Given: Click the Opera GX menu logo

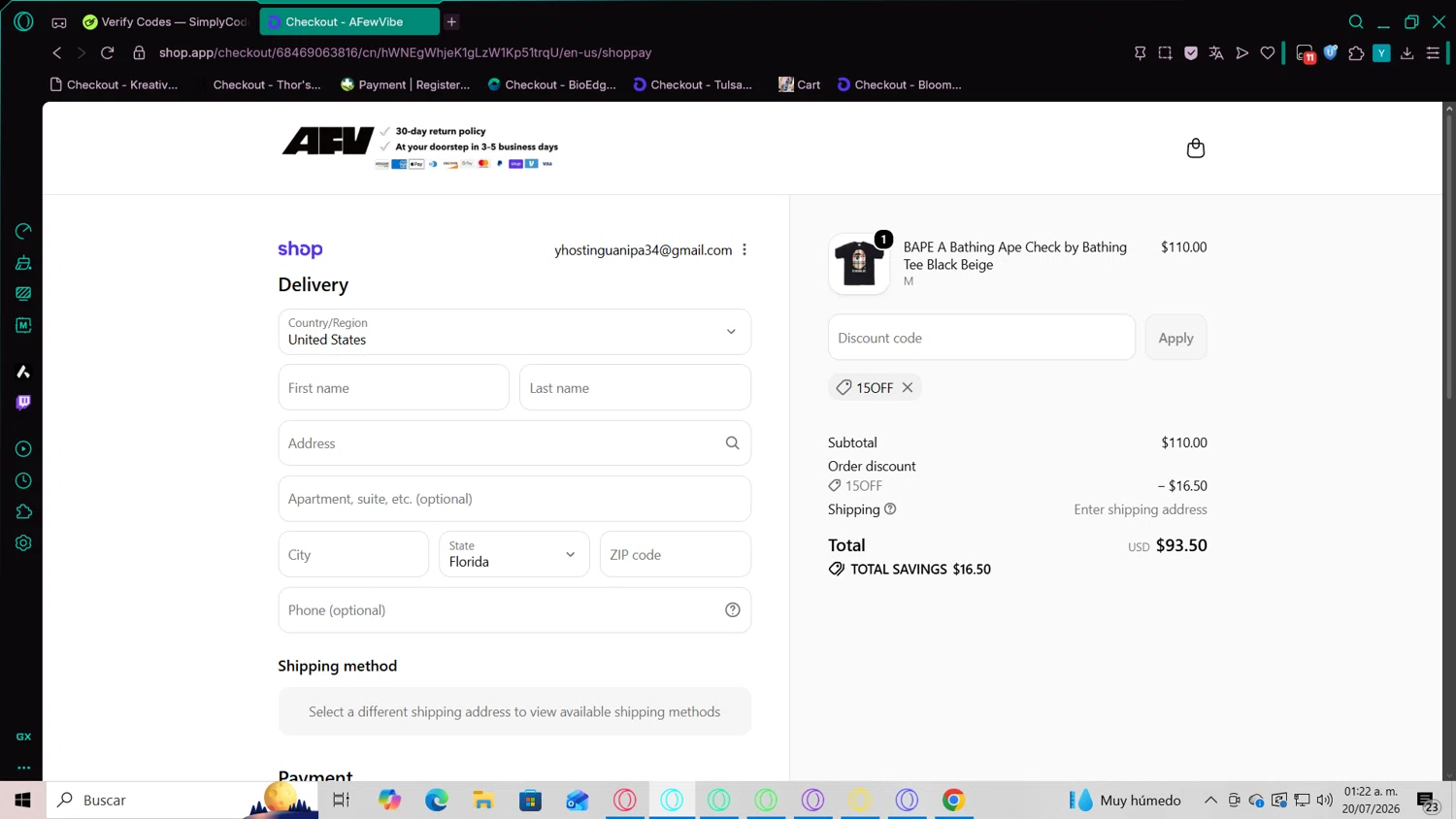Looking at the screenshot, I should (23, 21).
